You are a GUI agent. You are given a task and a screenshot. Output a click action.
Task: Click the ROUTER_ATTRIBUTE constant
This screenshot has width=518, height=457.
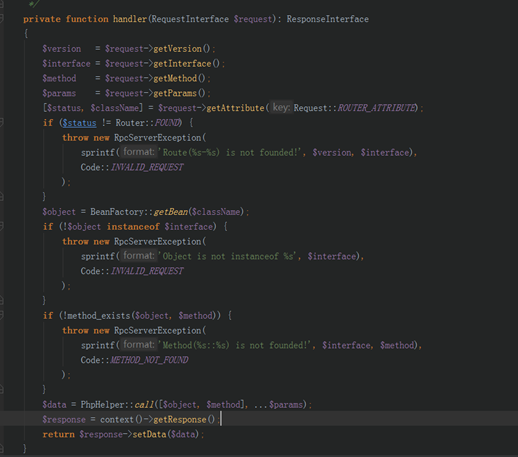377,108
